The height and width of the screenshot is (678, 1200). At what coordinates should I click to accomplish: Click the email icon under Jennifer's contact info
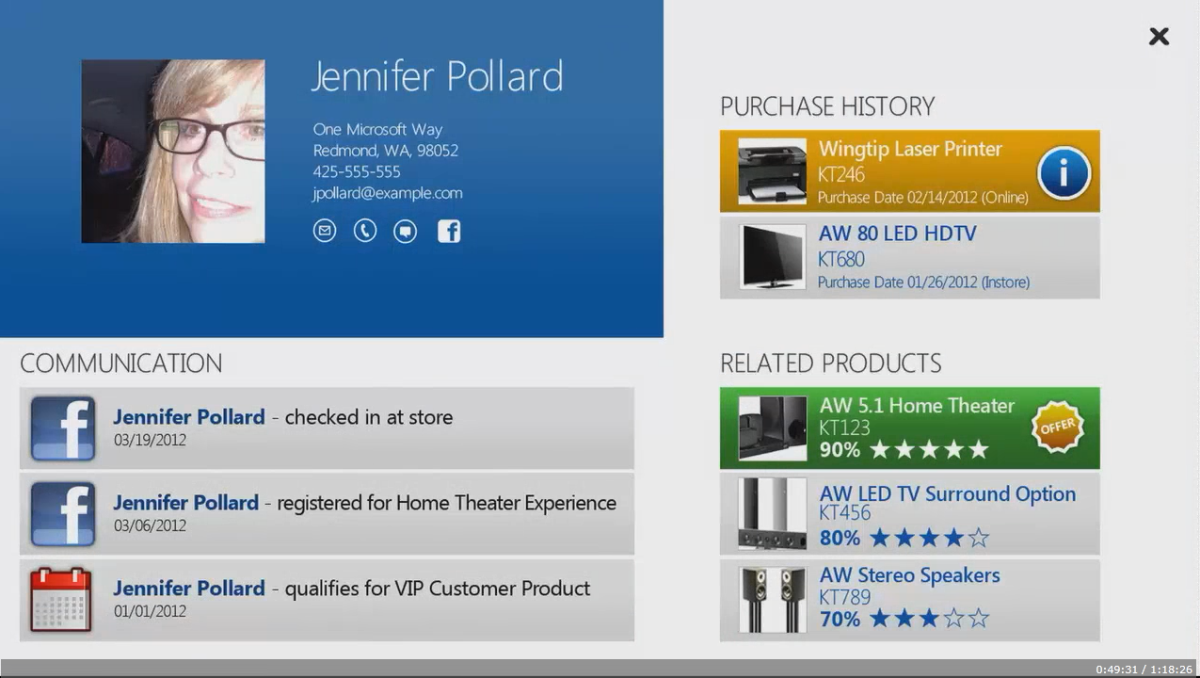coord(324,231)
